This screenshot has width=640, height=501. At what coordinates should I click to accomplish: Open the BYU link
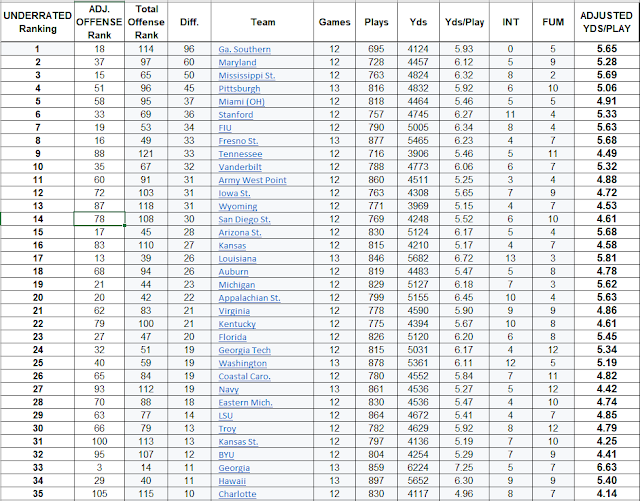pos(226,454)
